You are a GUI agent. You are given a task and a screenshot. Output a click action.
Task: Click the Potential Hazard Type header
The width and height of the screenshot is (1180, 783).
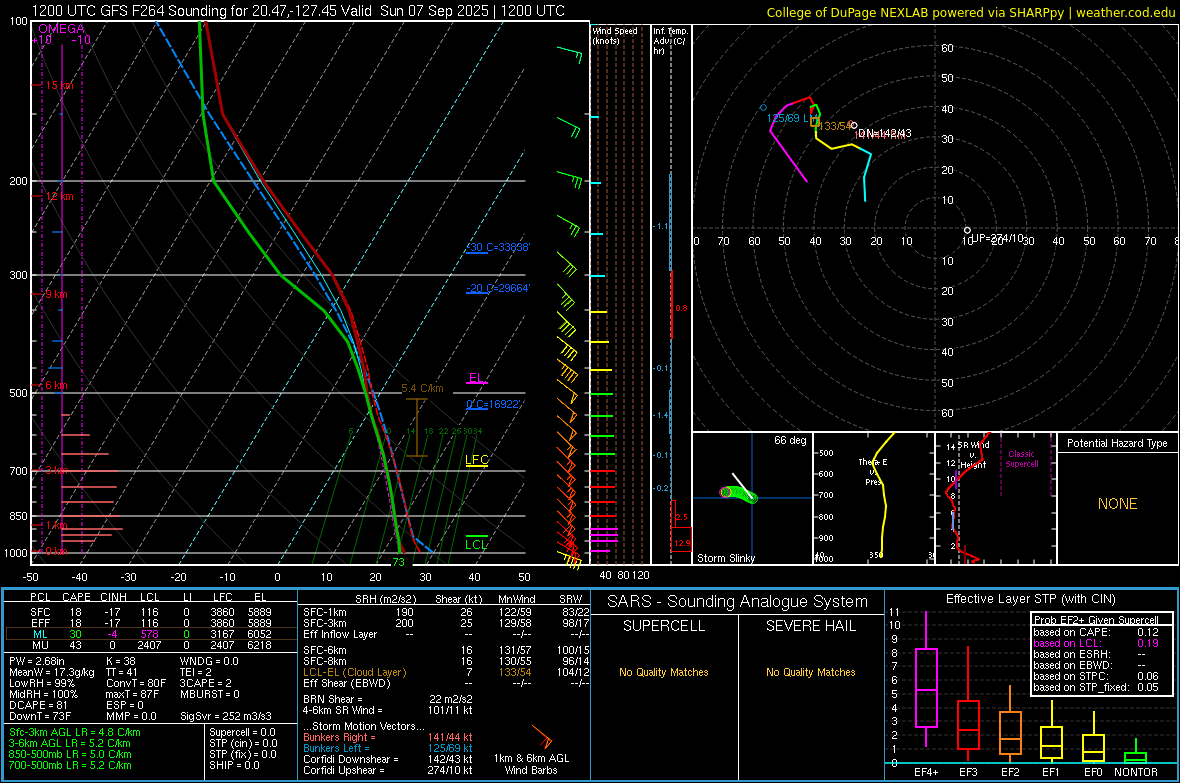[x=1117, y=443]
